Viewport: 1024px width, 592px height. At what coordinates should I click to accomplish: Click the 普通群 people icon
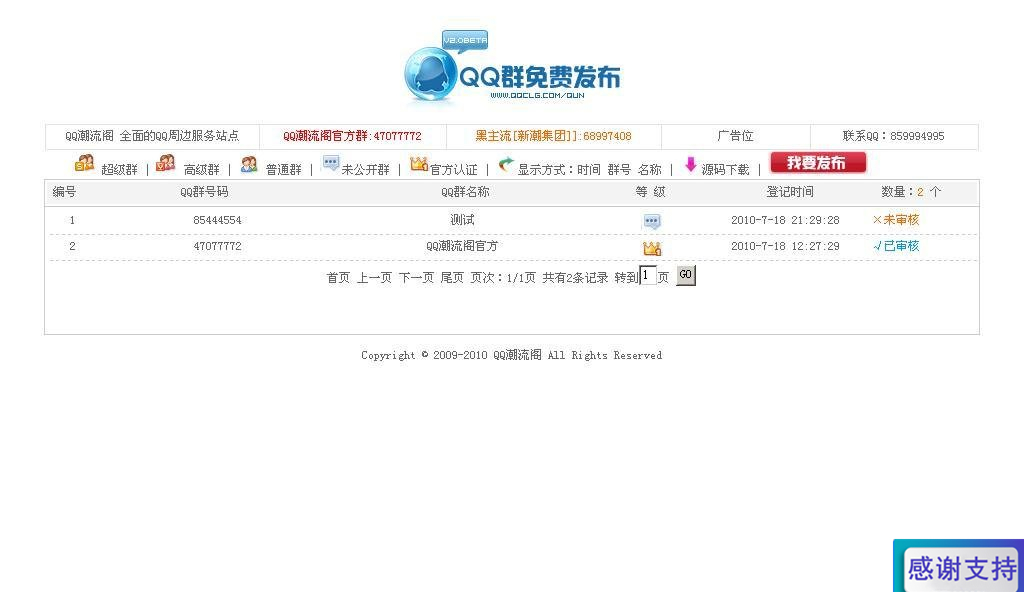249,164
